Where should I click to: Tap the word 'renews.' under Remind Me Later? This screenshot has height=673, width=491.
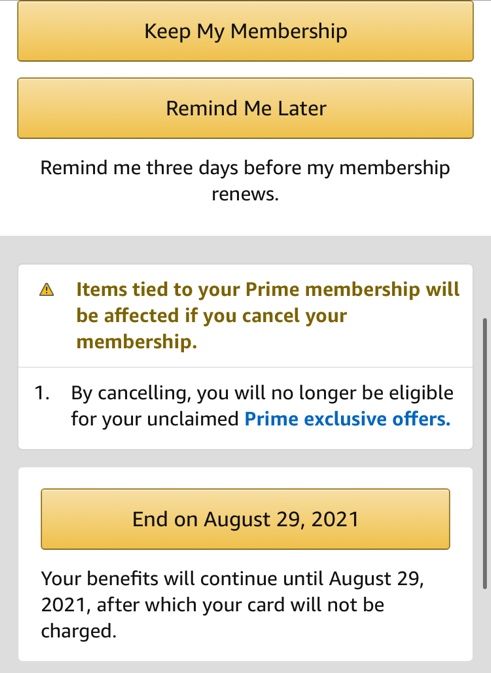245,194
